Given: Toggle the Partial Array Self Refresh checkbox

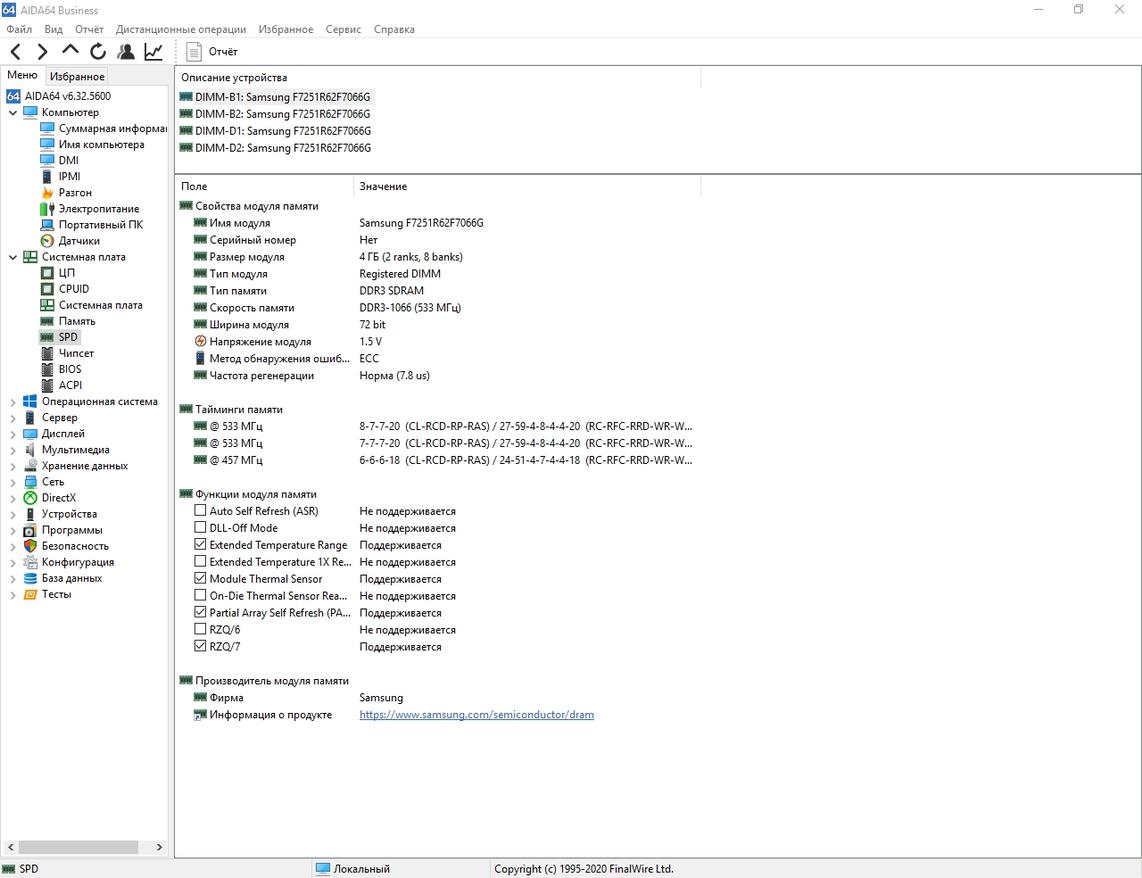Looking at the screenshot, I should point(200,612).
